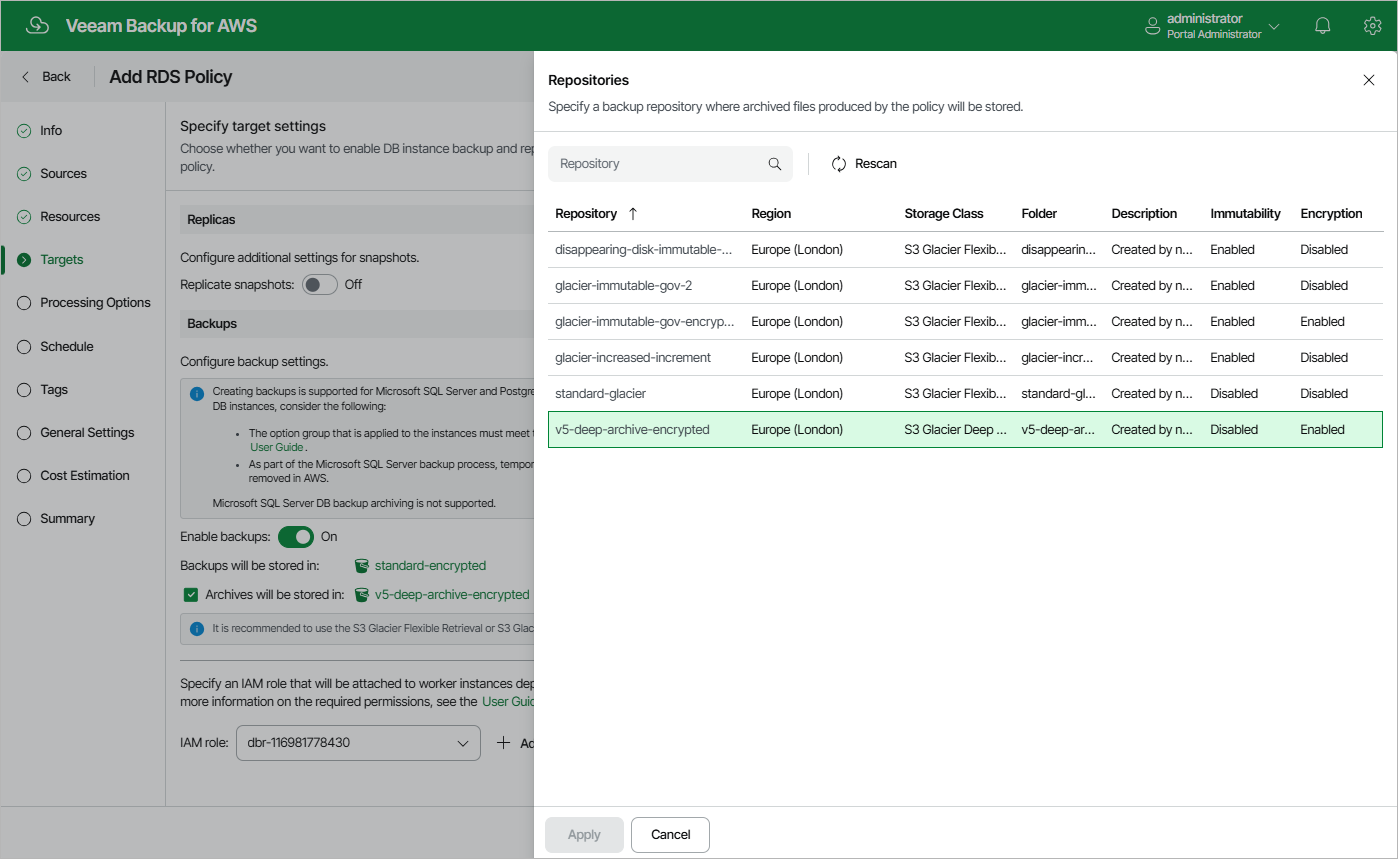Select the glacier-immutable-gov-encryp... repository row
This screenshot has height=859, width=1398.
[x=965, y=322]
